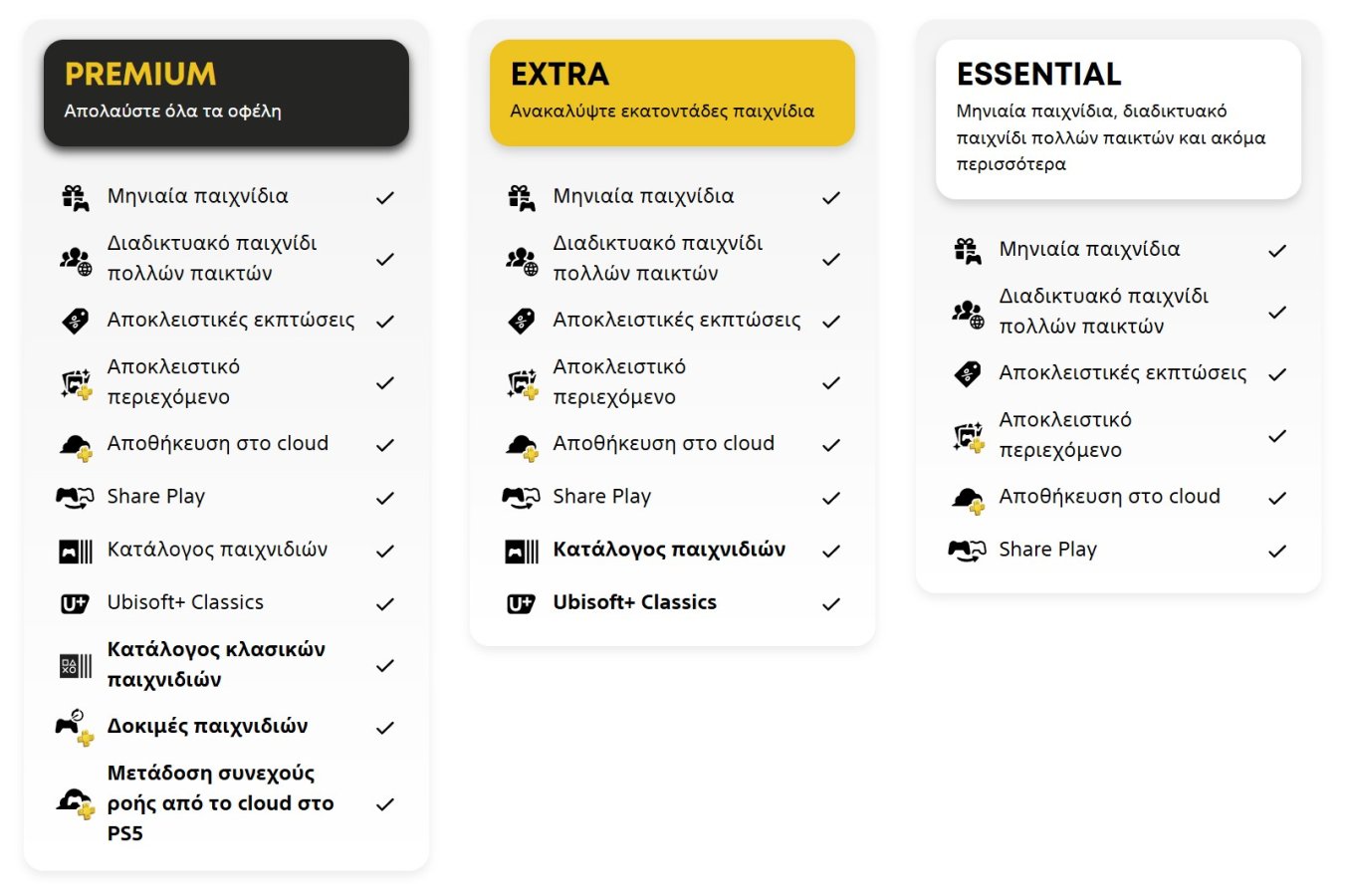
Task: Click the Premium monthly games gift icon
Action: pos(76,197)
